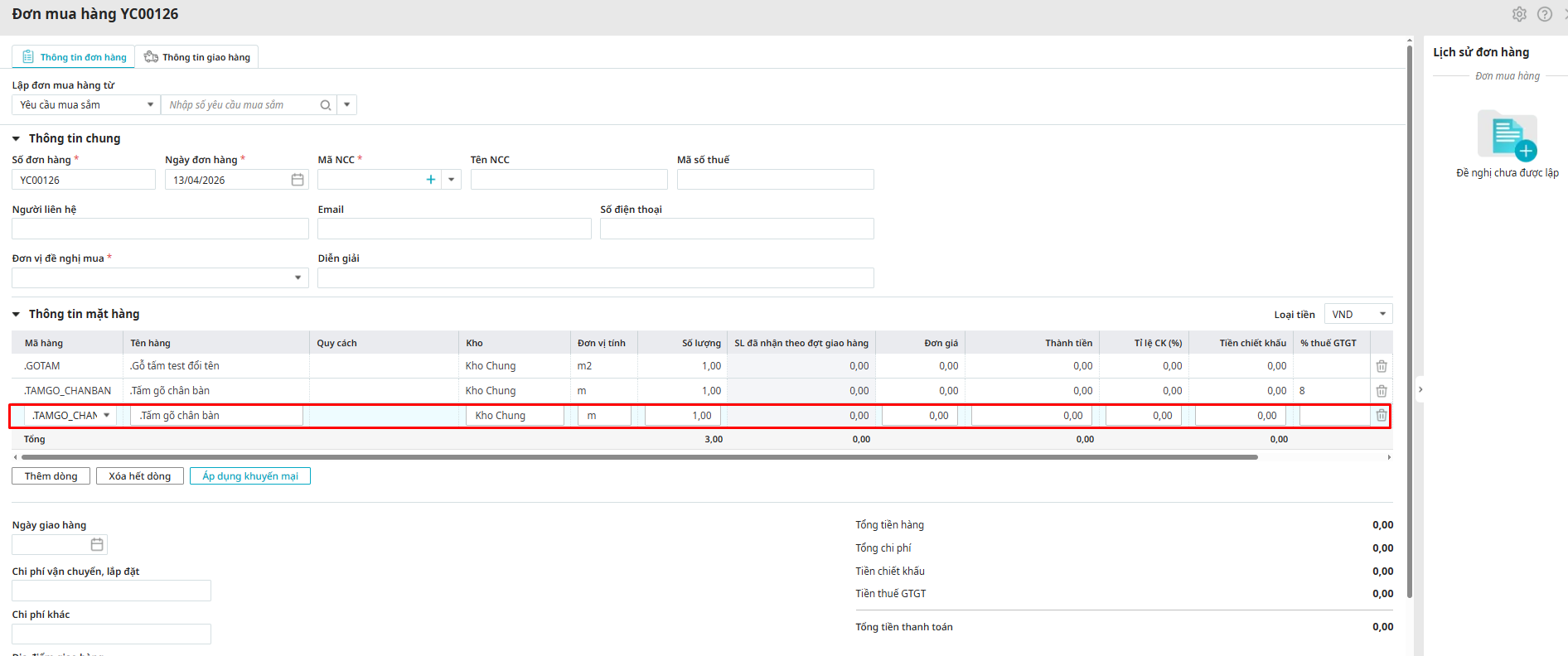The height and width of the screenshot is (656, 1568).
Task: Delete the highlighted third row via trash icon
Action: tap(1382, 416)
